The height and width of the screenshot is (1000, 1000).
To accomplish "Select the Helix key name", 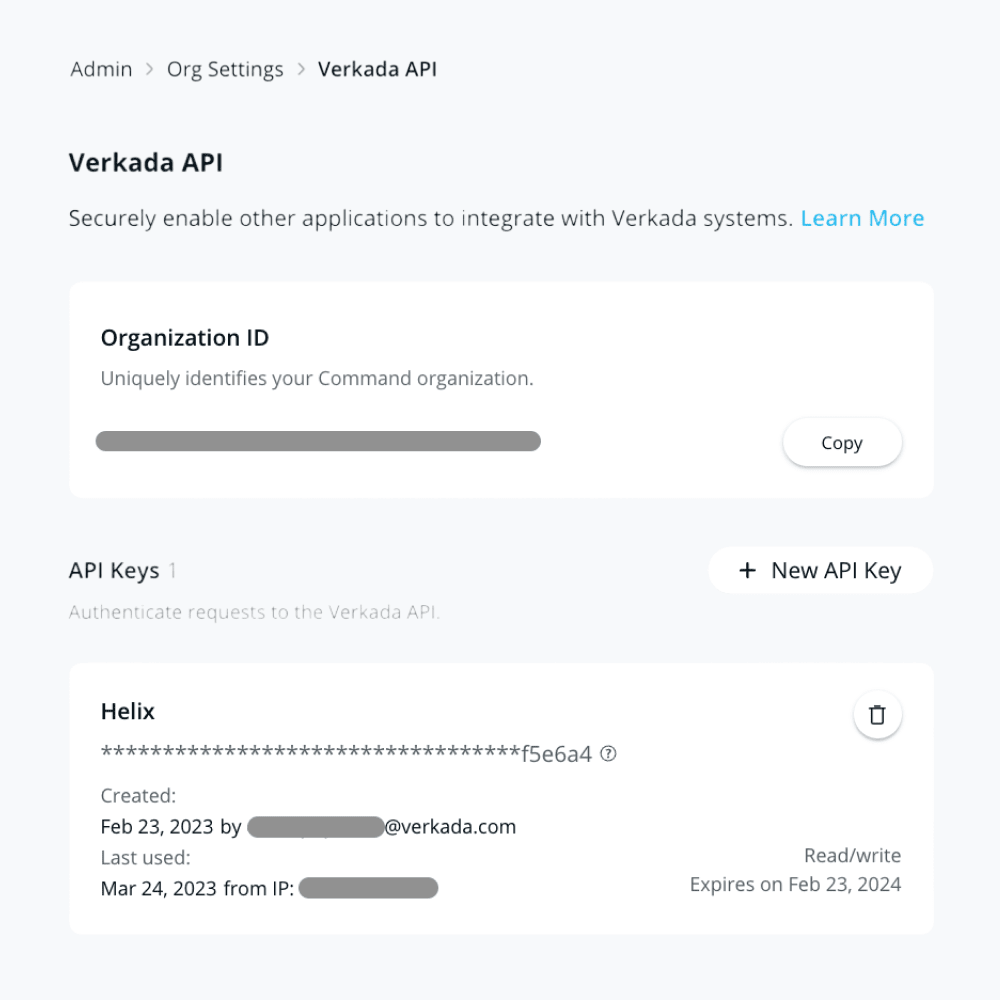I will (x=128, y=712).
